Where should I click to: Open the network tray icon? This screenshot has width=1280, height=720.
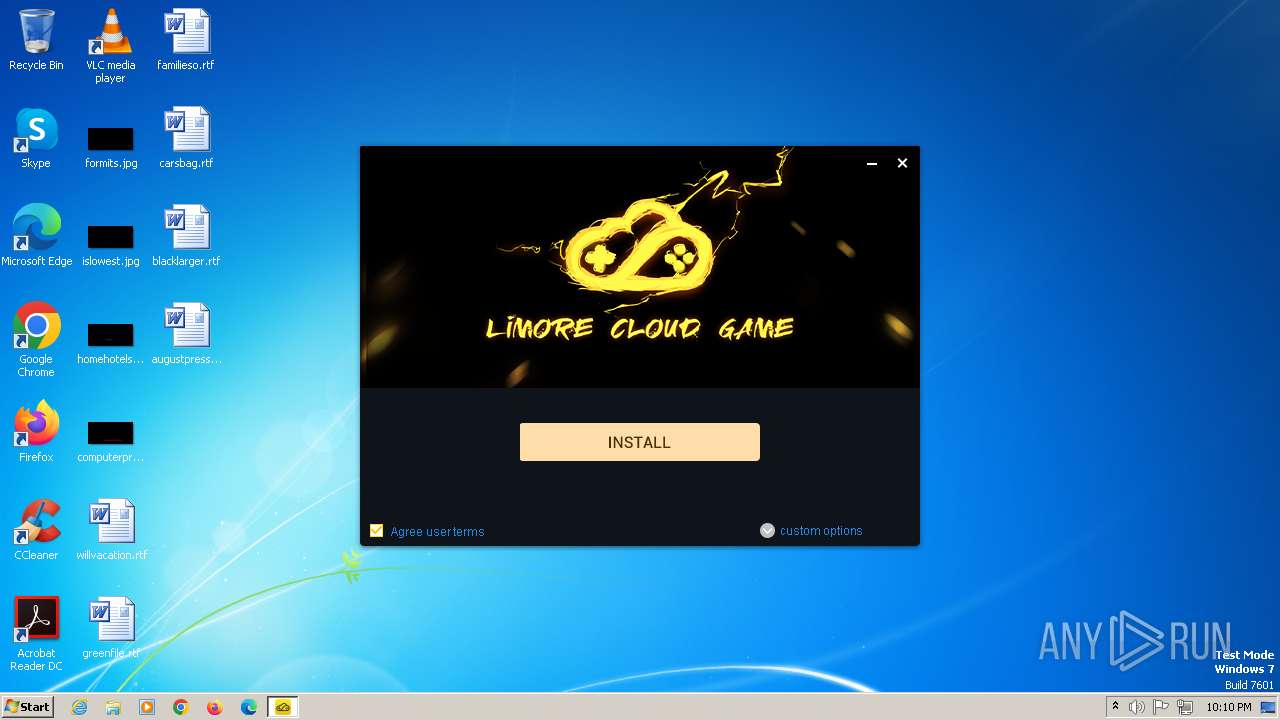tap(1185, 707)
